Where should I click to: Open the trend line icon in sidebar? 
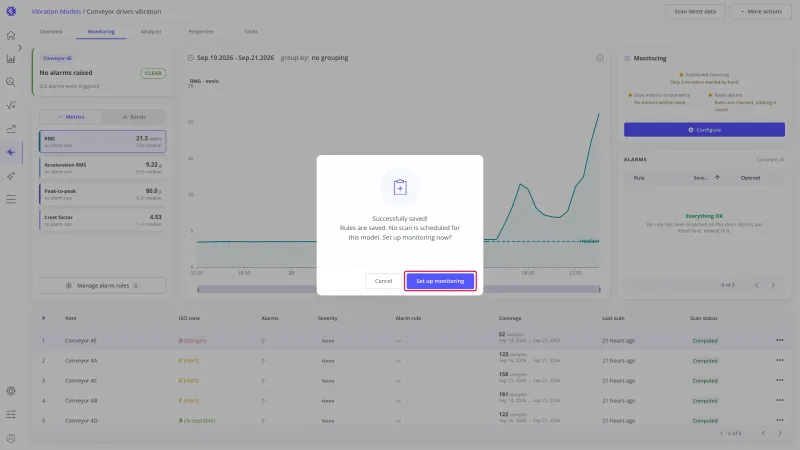tap(11, 129)
